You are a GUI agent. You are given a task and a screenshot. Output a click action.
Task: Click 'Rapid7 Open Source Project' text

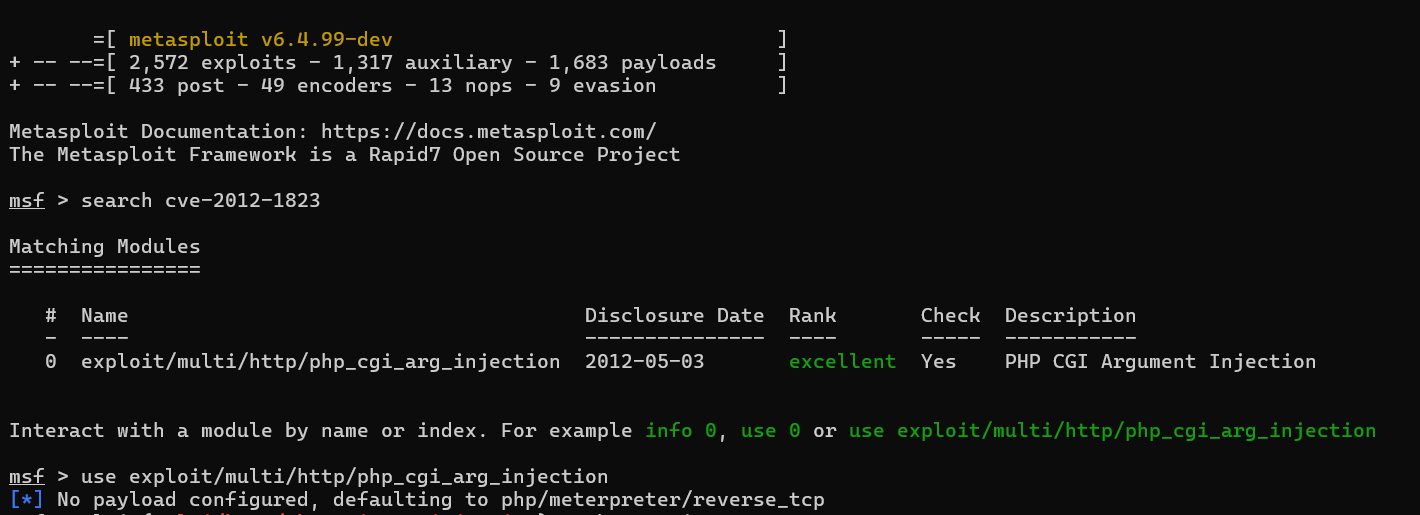tap(524, 155)
